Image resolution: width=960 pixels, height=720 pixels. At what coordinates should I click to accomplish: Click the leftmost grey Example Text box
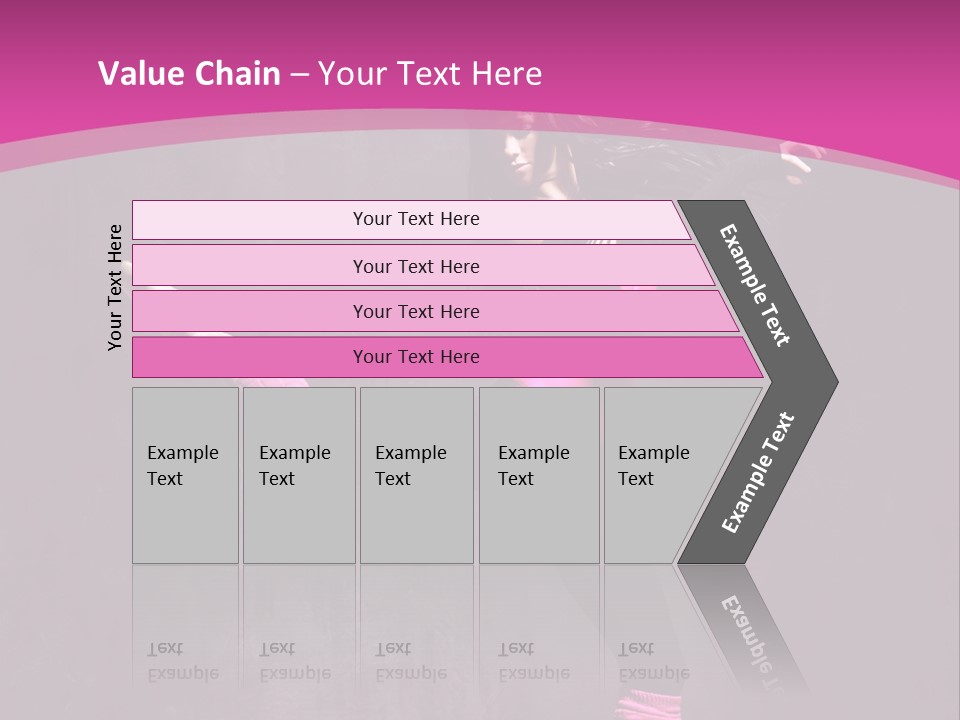(185, 475)
